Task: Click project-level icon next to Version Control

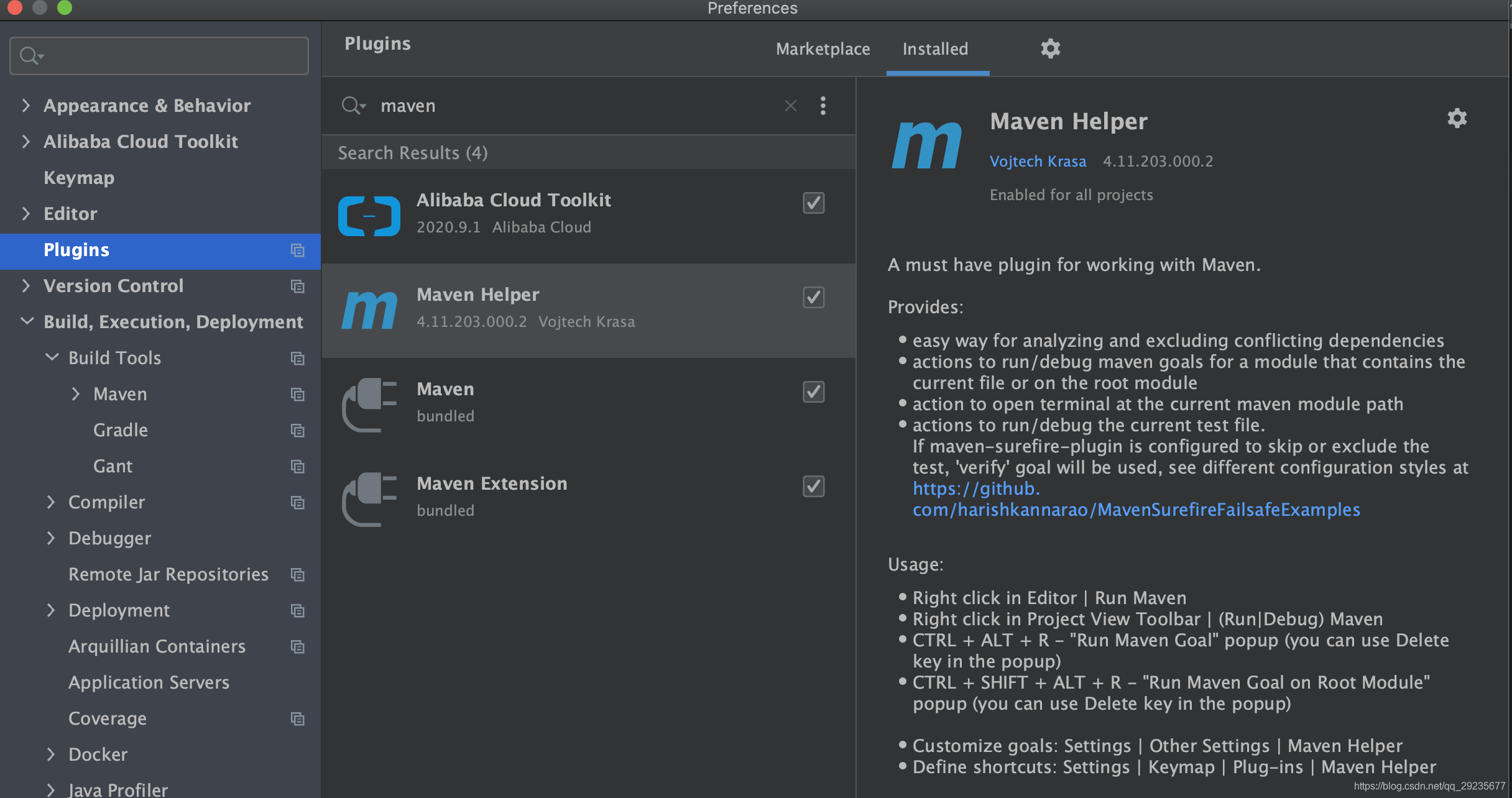Action: coord(298,287)
